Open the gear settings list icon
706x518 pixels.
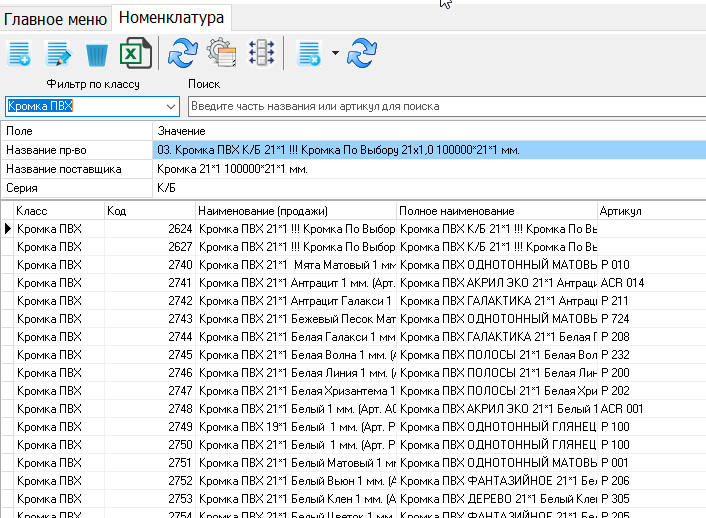pos(221,54)
